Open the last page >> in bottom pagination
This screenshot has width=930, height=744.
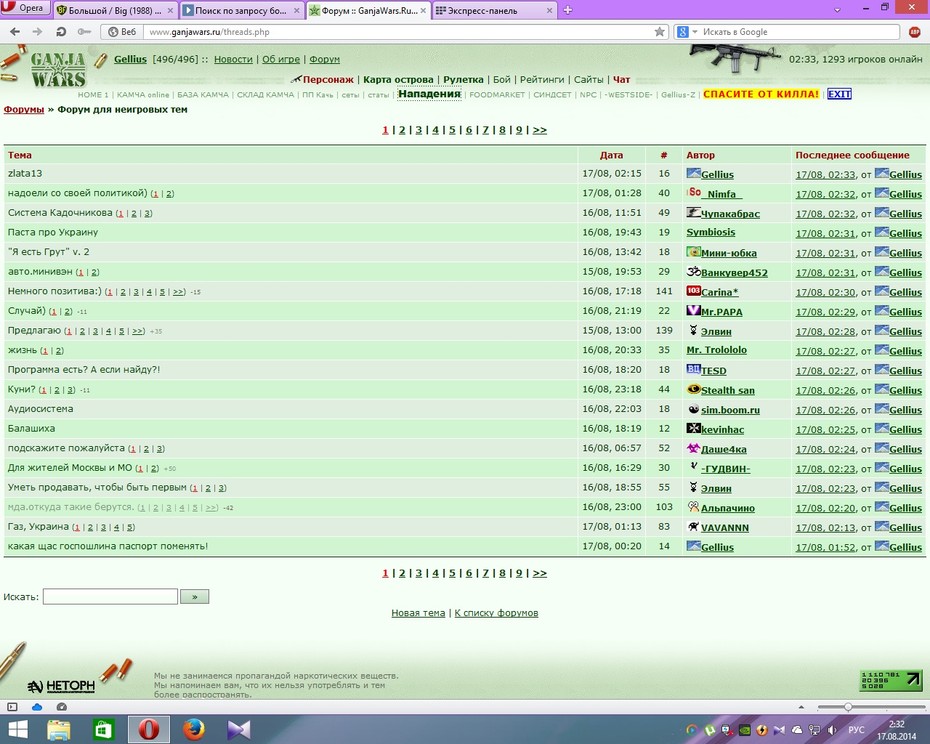point(540,573)
